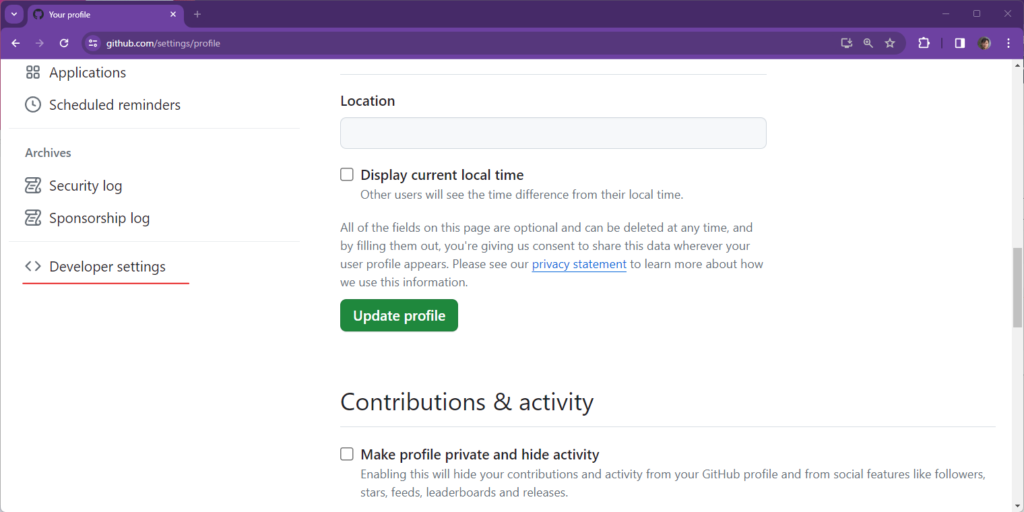Enable Display current local time
The image size is (1024, 512).
coord(347,174)
